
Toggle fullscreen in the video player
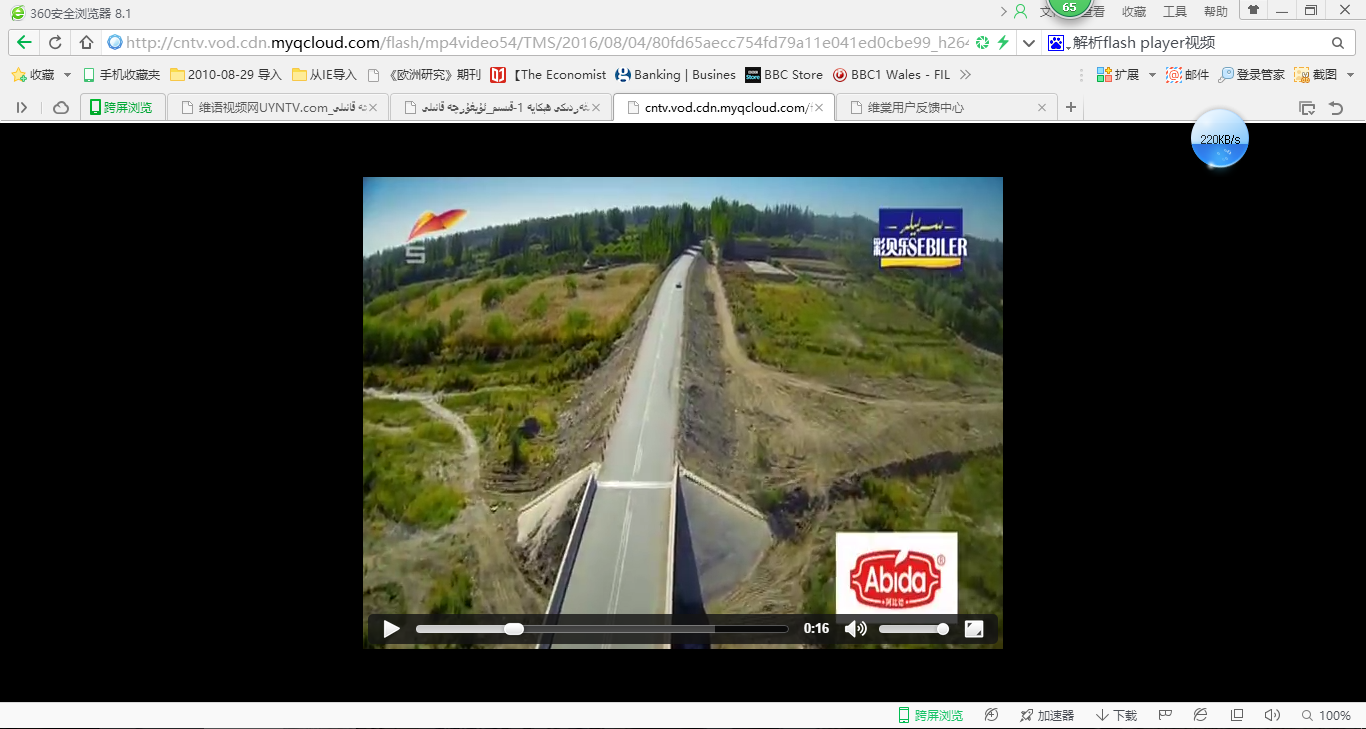pyautogui.click(x=974, y=629)
